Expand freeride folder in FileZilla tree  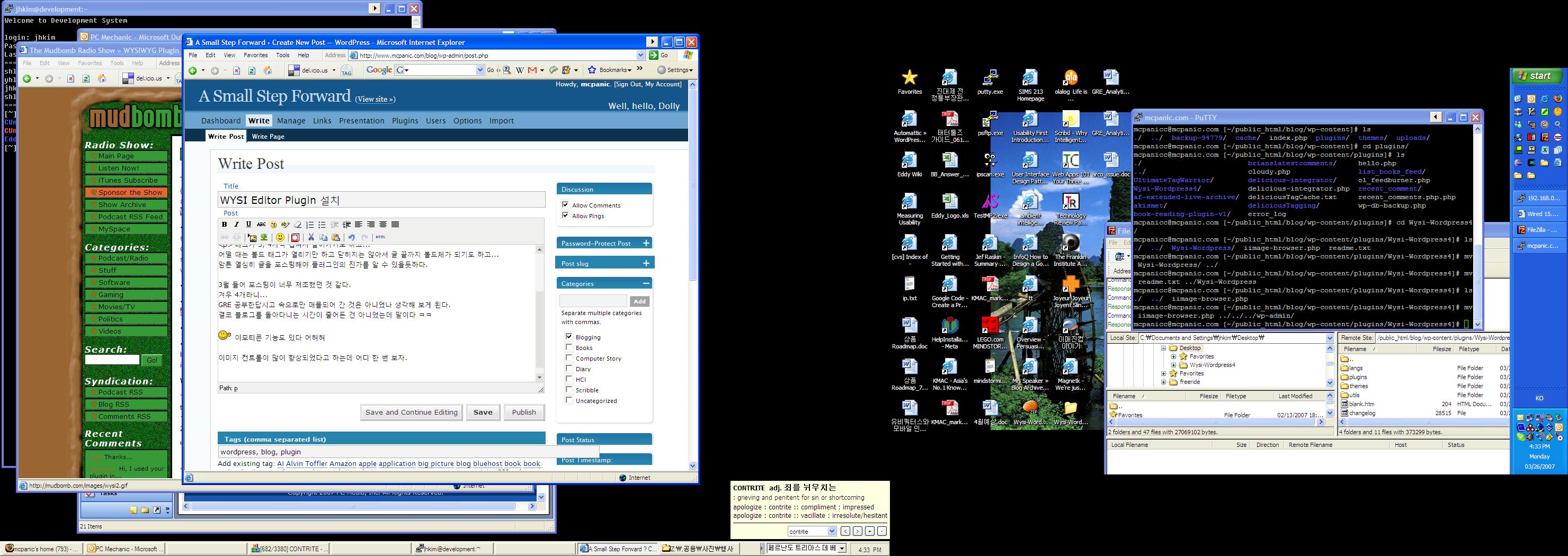pos(1163,382)
